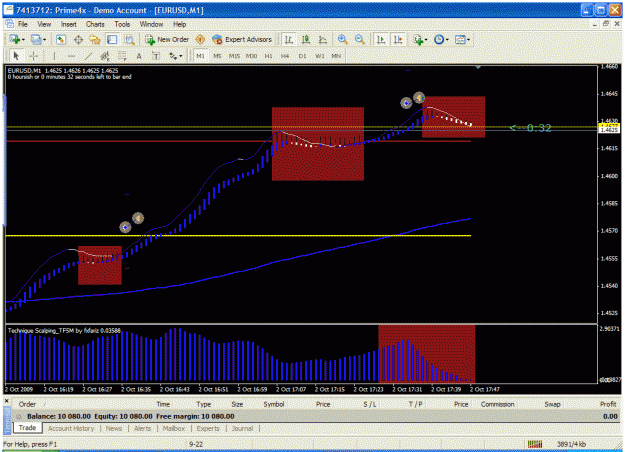Open the Alerts tab
Screen dimensions: 625x452
(142, 428)
